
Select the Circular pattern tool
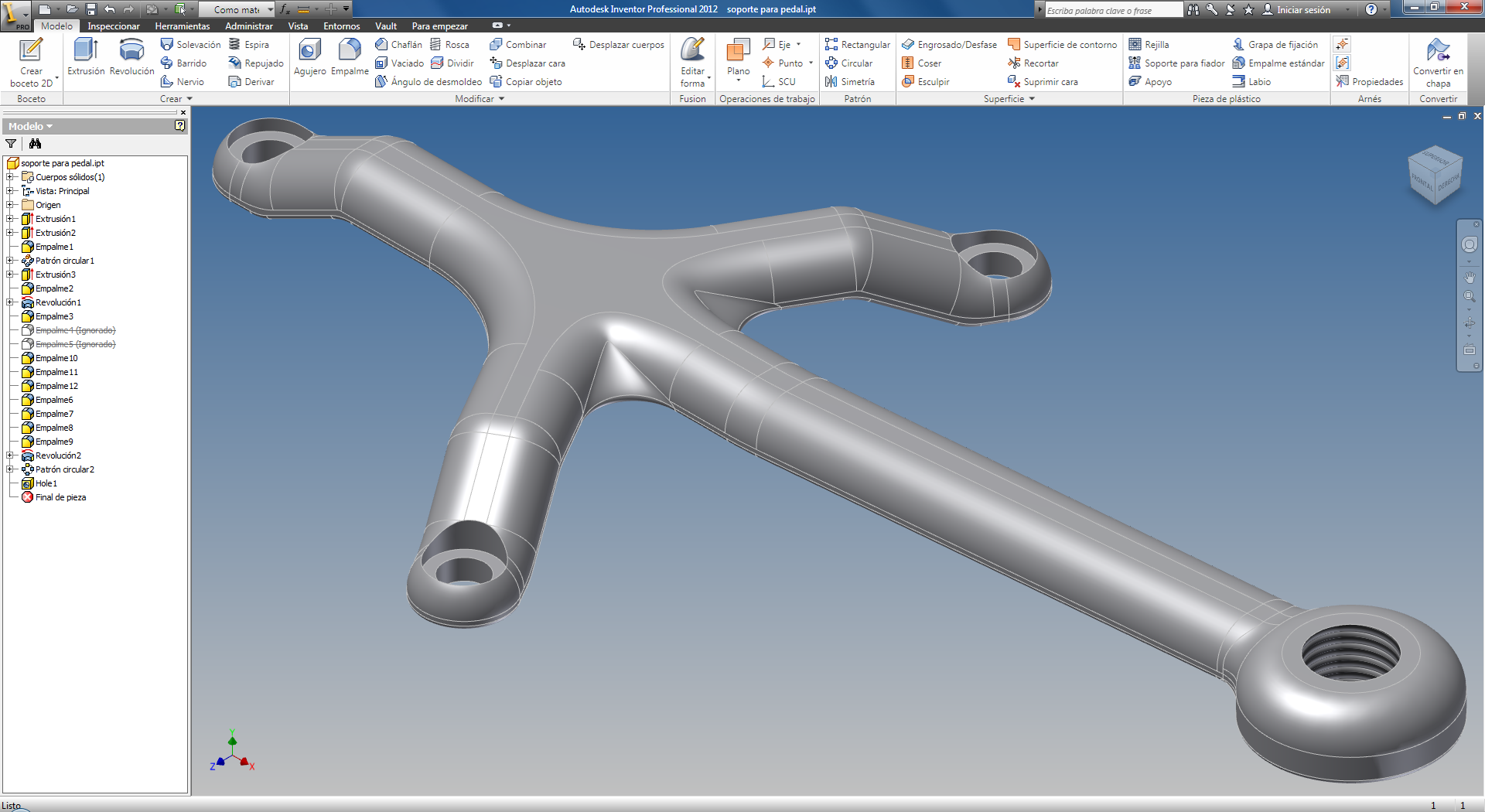tap(848, 63)
